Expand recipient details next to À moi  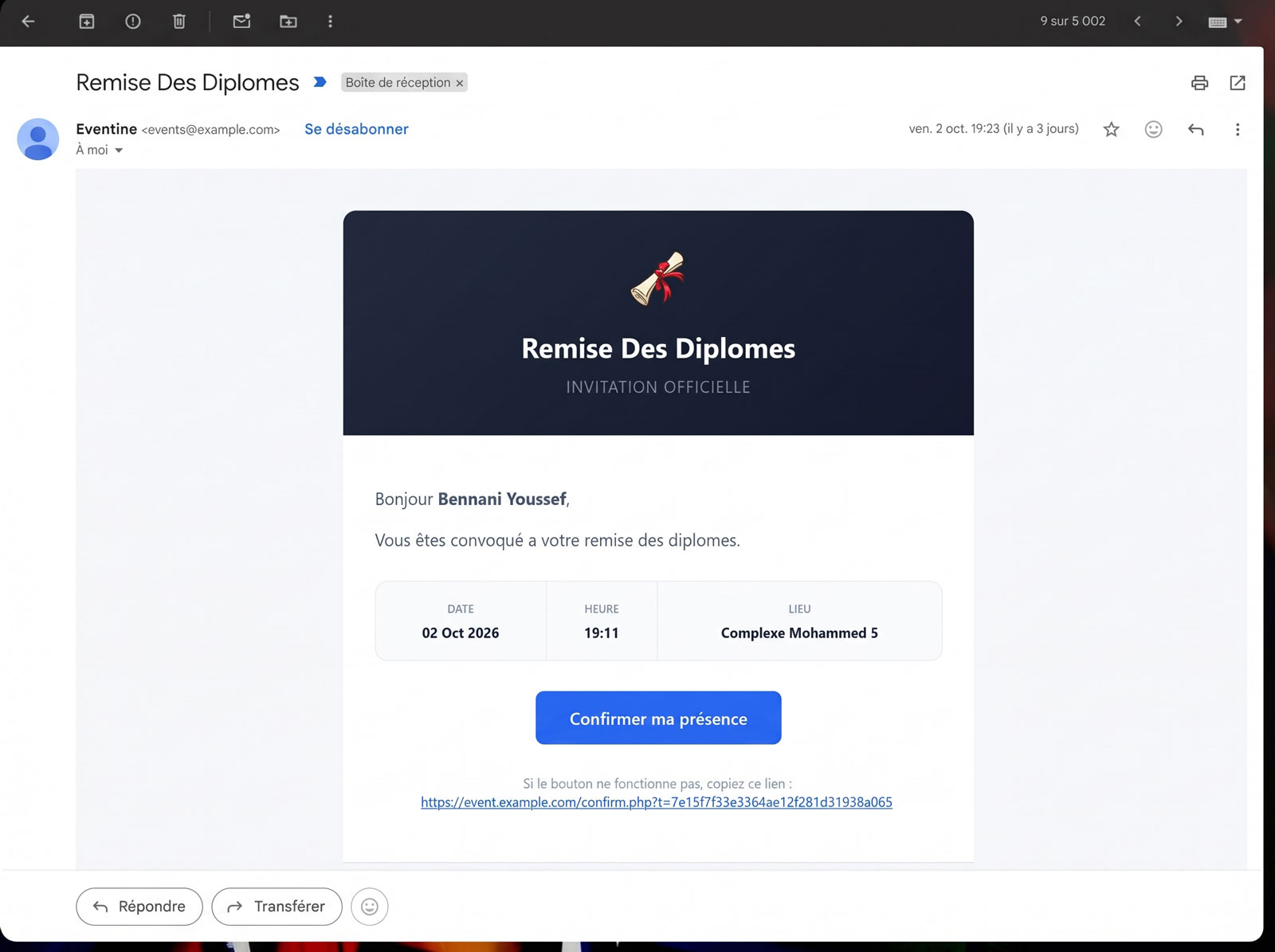click(119, 151)
